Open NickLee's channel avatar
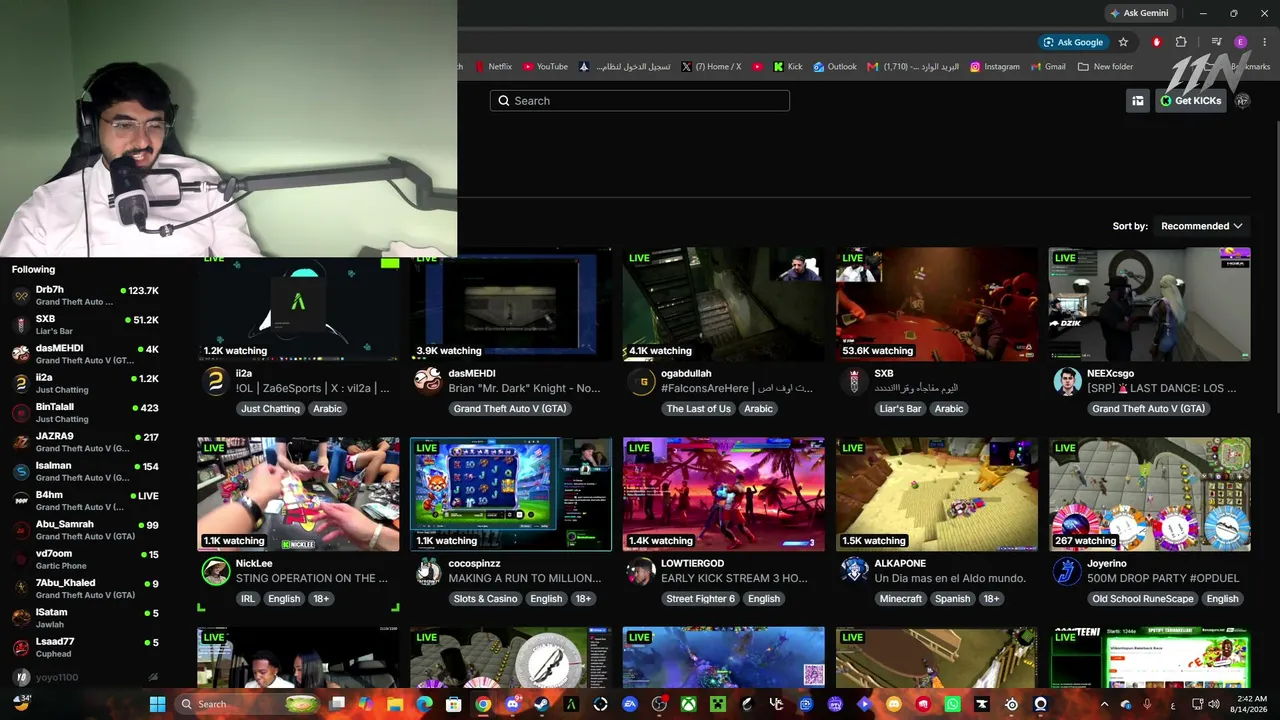The width and height of the screenshot is (1280, 720). [x=215, y=571]
